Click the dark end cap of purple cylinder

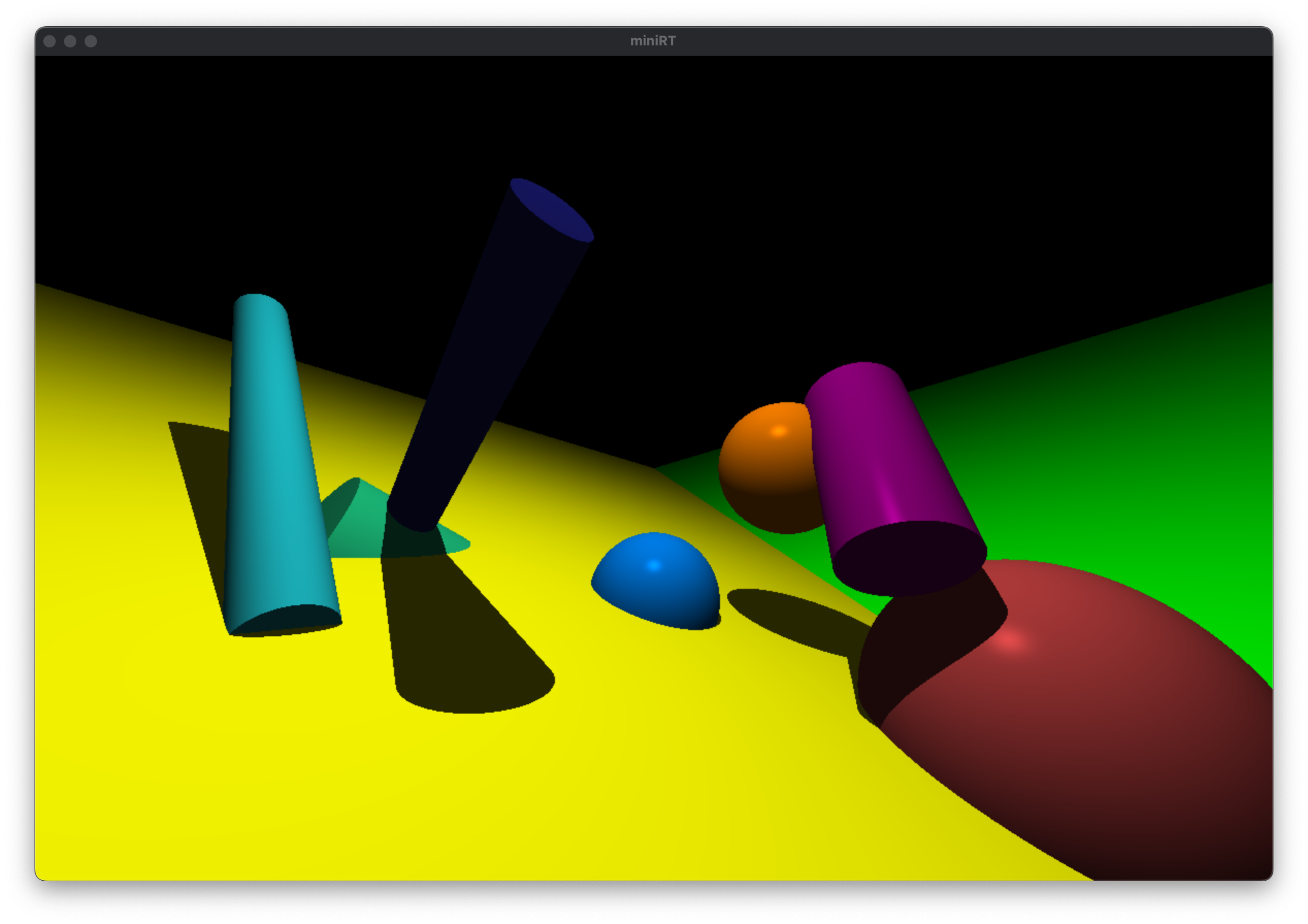coord(909,558)
